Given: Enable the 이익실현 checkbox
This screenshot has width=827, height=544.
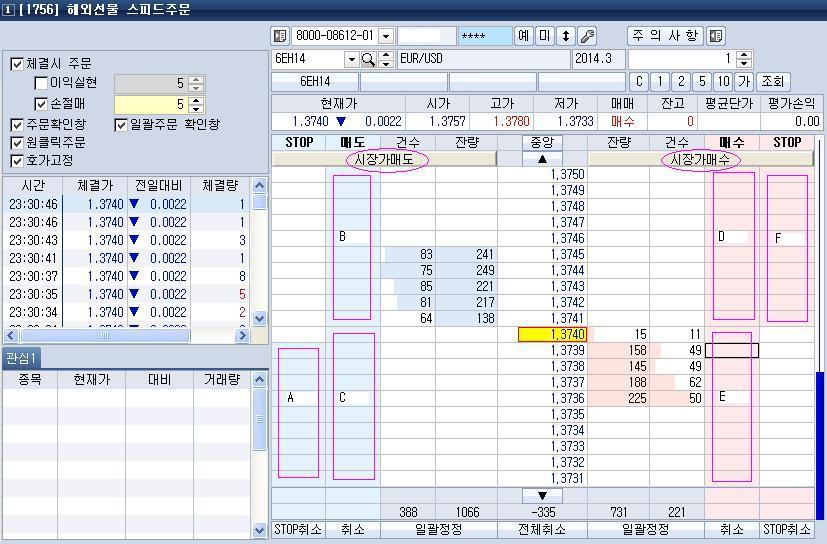Looking at the screenshot, I should coord(41,84).
